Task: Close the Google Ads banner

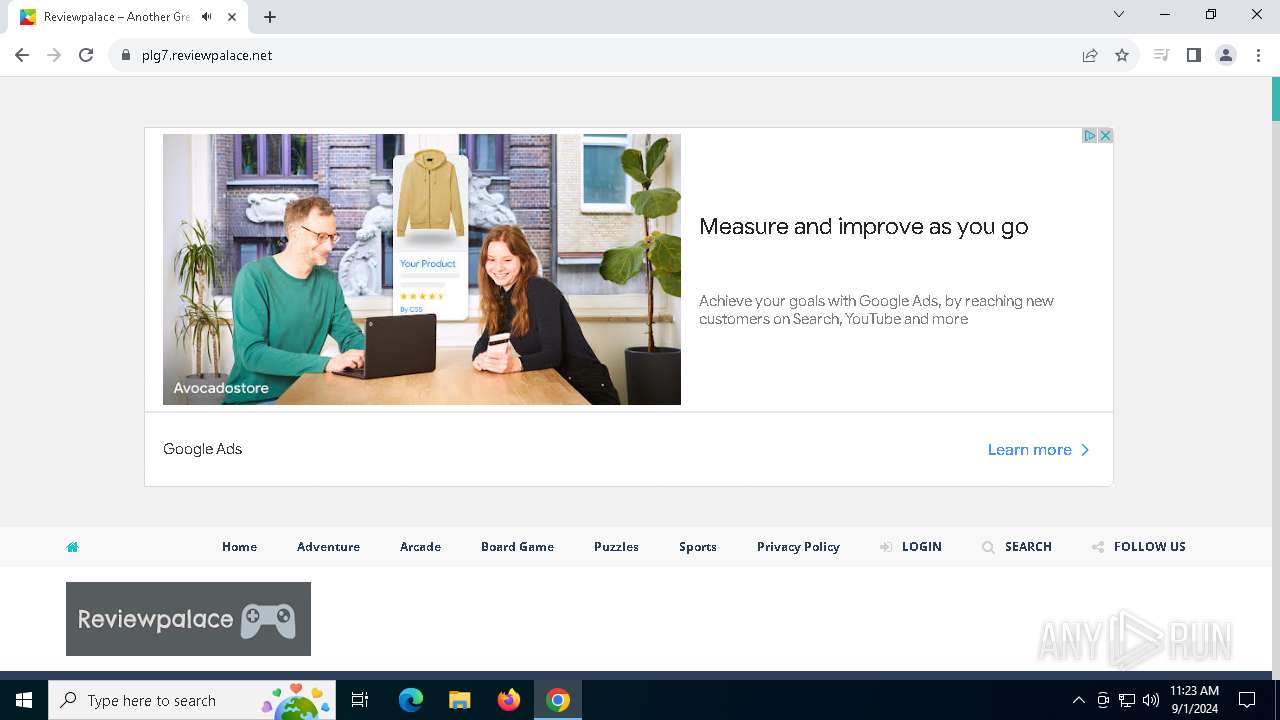Action: 1105,135
